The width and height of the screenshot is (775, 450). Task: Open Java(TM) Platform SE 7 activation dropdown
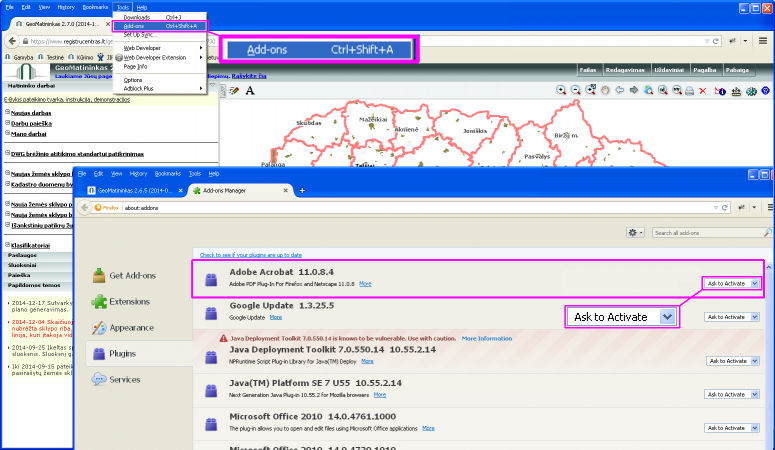click(732, 395)
